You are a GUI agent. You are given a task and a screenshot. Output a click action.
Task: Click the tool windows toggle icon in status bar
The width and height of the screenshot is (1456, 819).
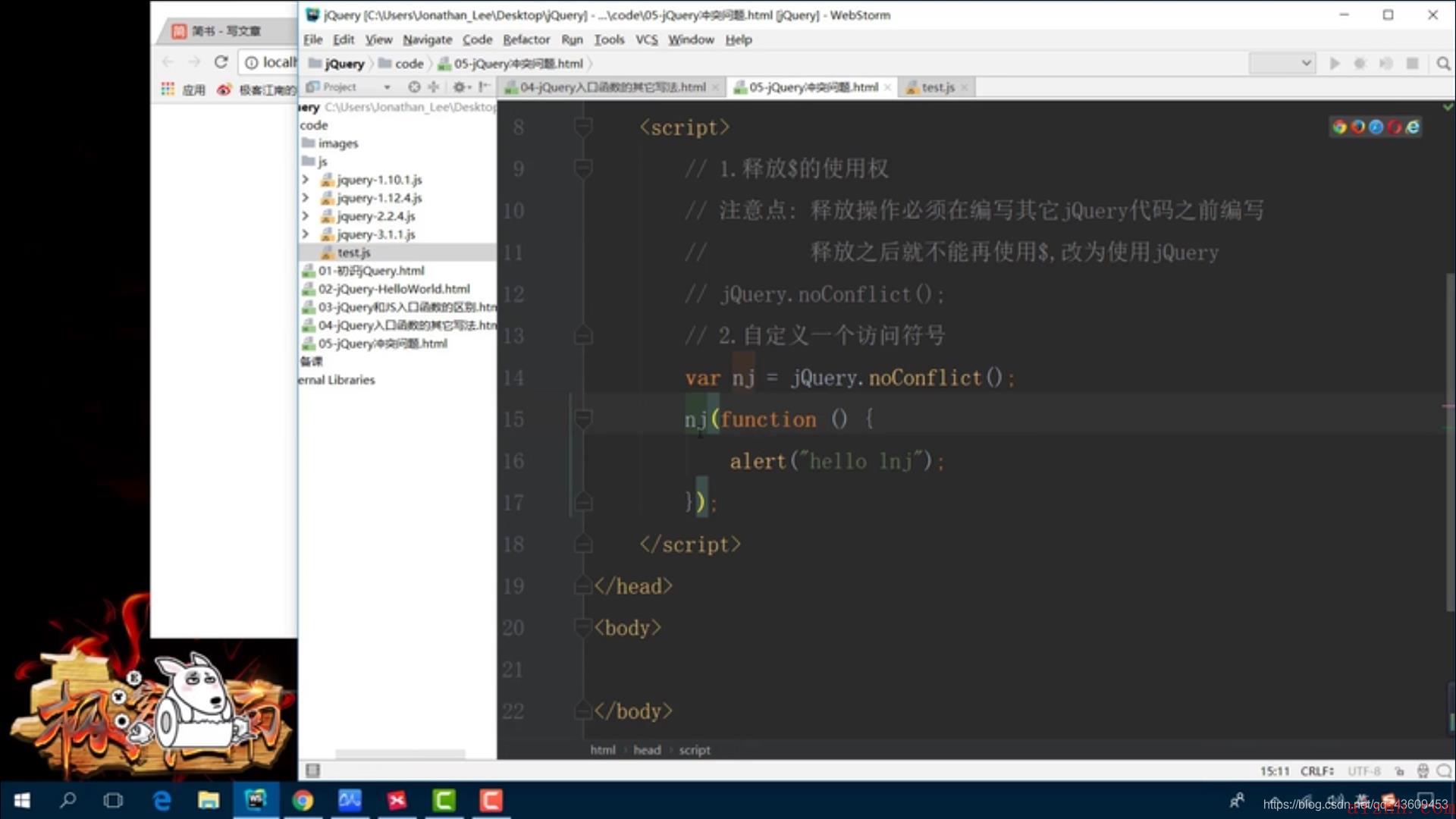click(x=312, y=770)
